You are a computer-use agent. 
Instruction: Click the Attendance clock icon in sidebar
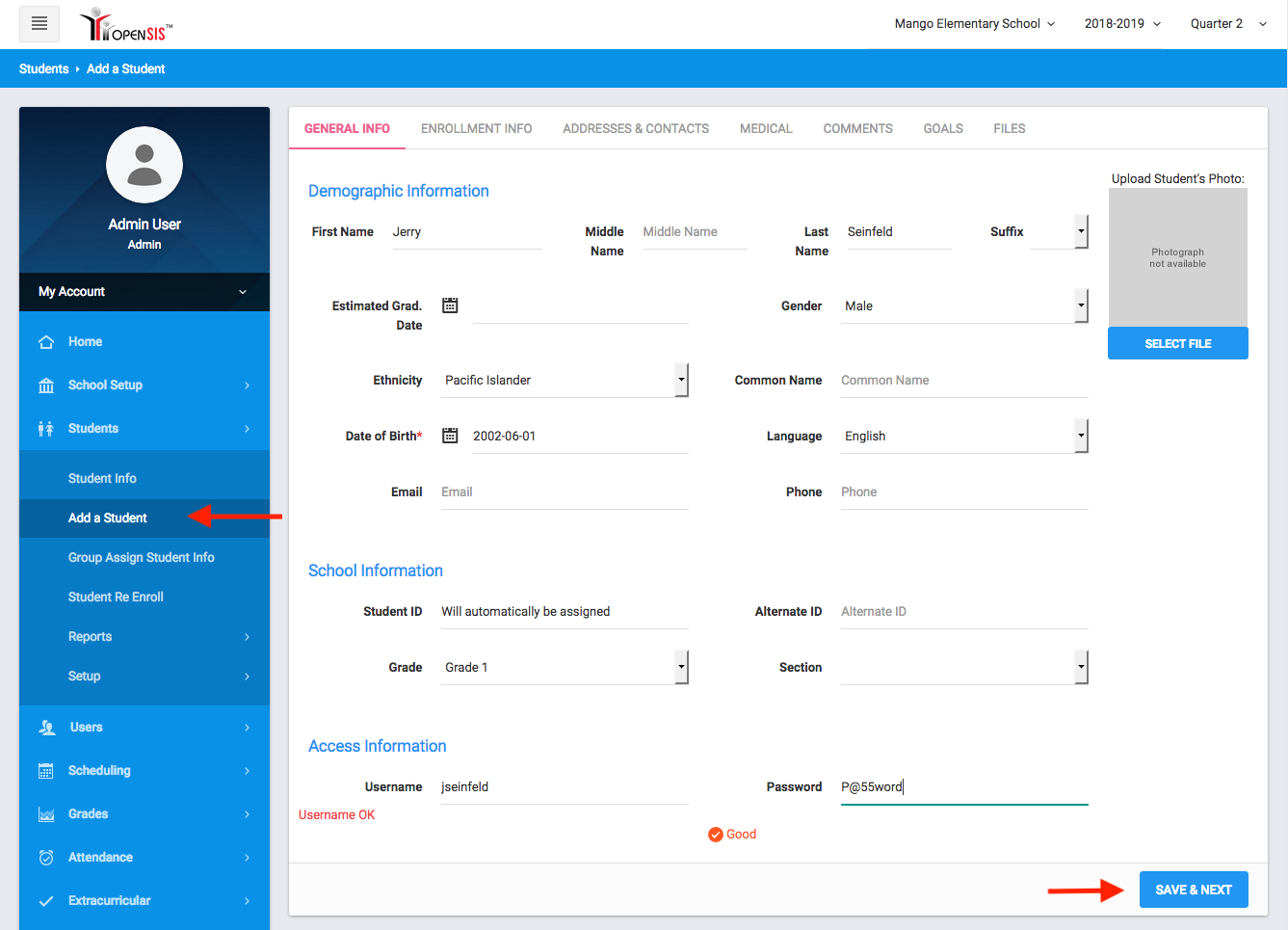coord(46,858)
